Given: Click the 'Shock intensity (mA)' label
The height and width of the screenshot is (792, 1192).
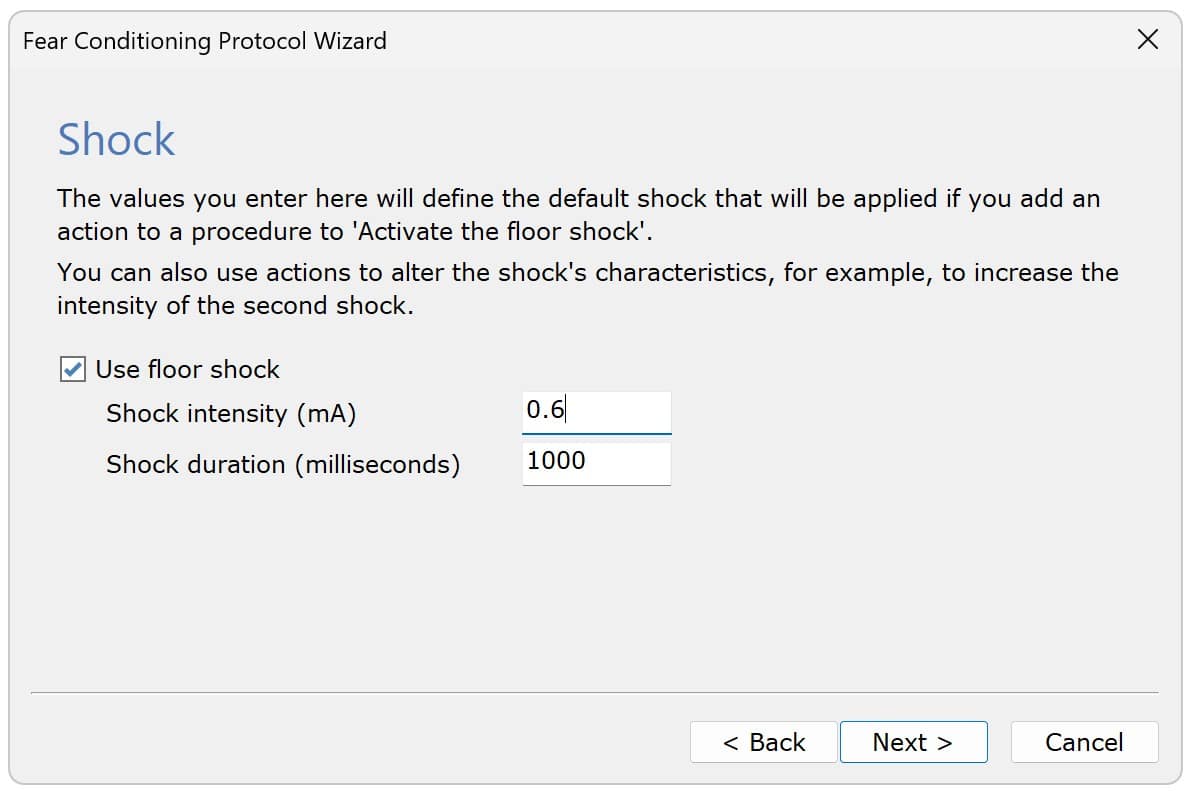Looking at the screenshot, I should click(231, 413).
